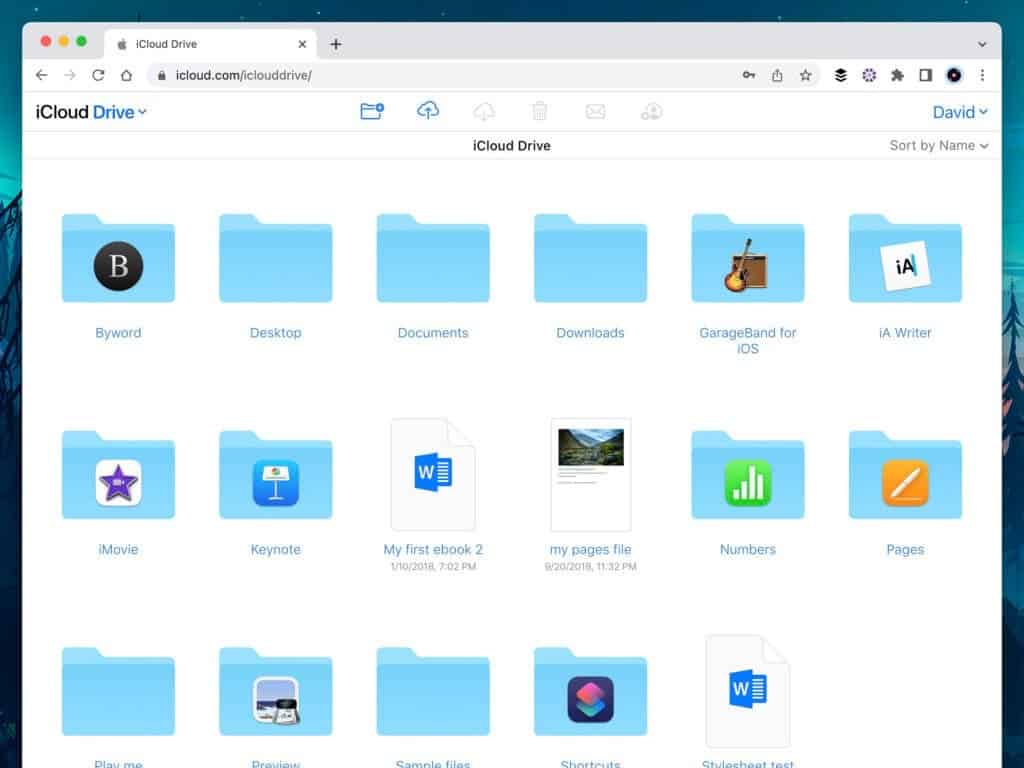Click the Download cloud icon
The image size is (1024, 768).
click(484, 111)
